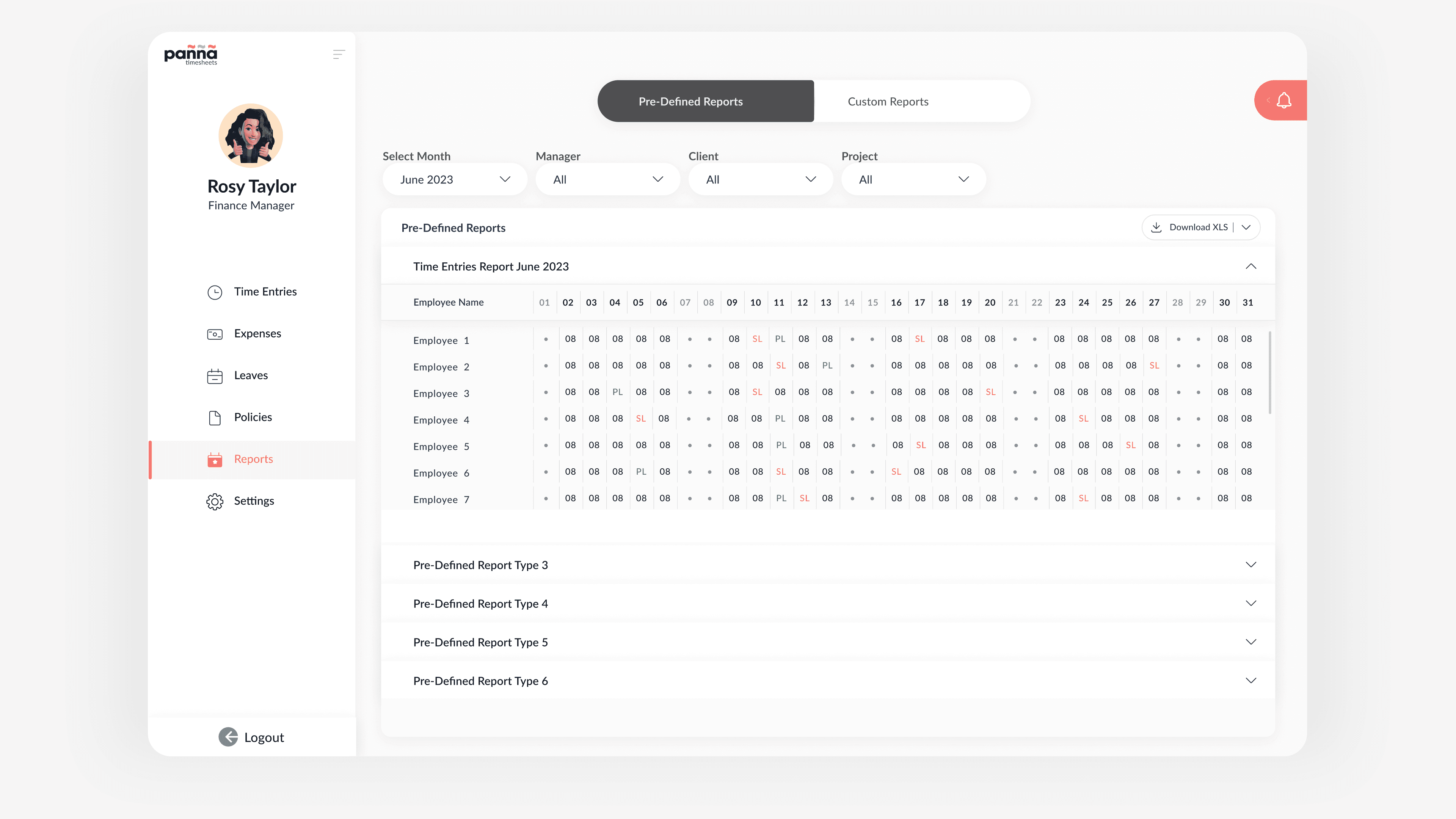Expand Pre-Defined Report Type 5
Viewport: 1456px width, 819px height.
coord(1251,642)
